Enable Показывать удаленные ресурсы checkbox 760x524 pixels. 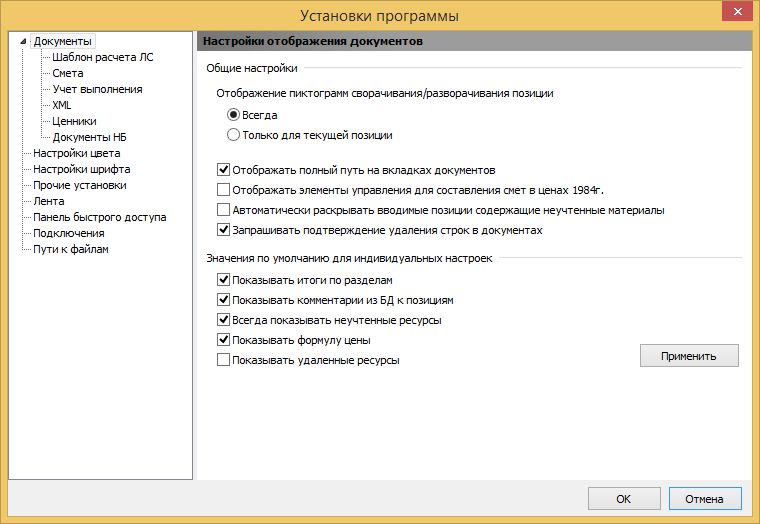pyautogui.click(x=223, y=360)
